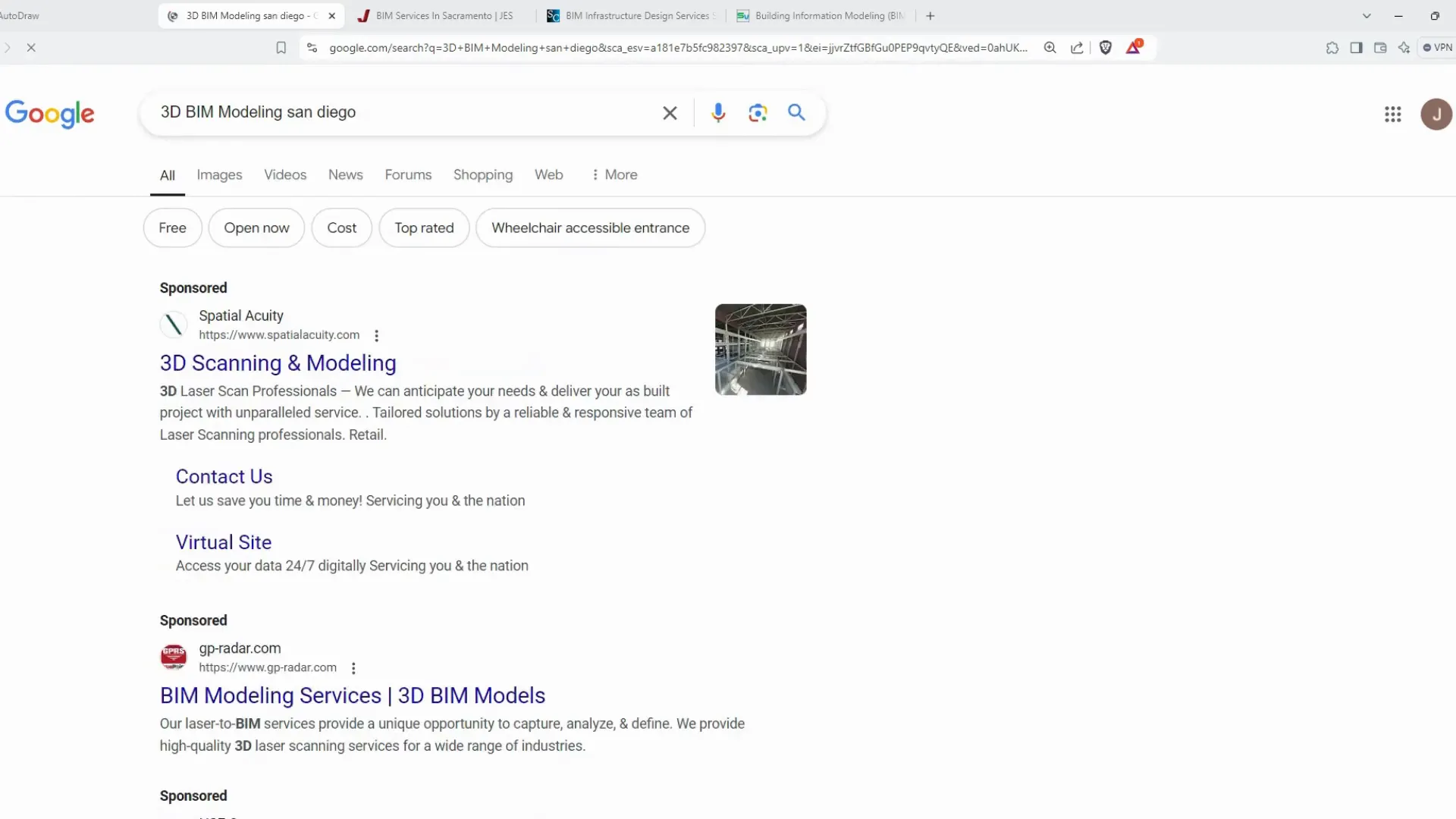
Task: Apply Wheelchair accessible entrance filter chip
Action: tap(590, 228)
